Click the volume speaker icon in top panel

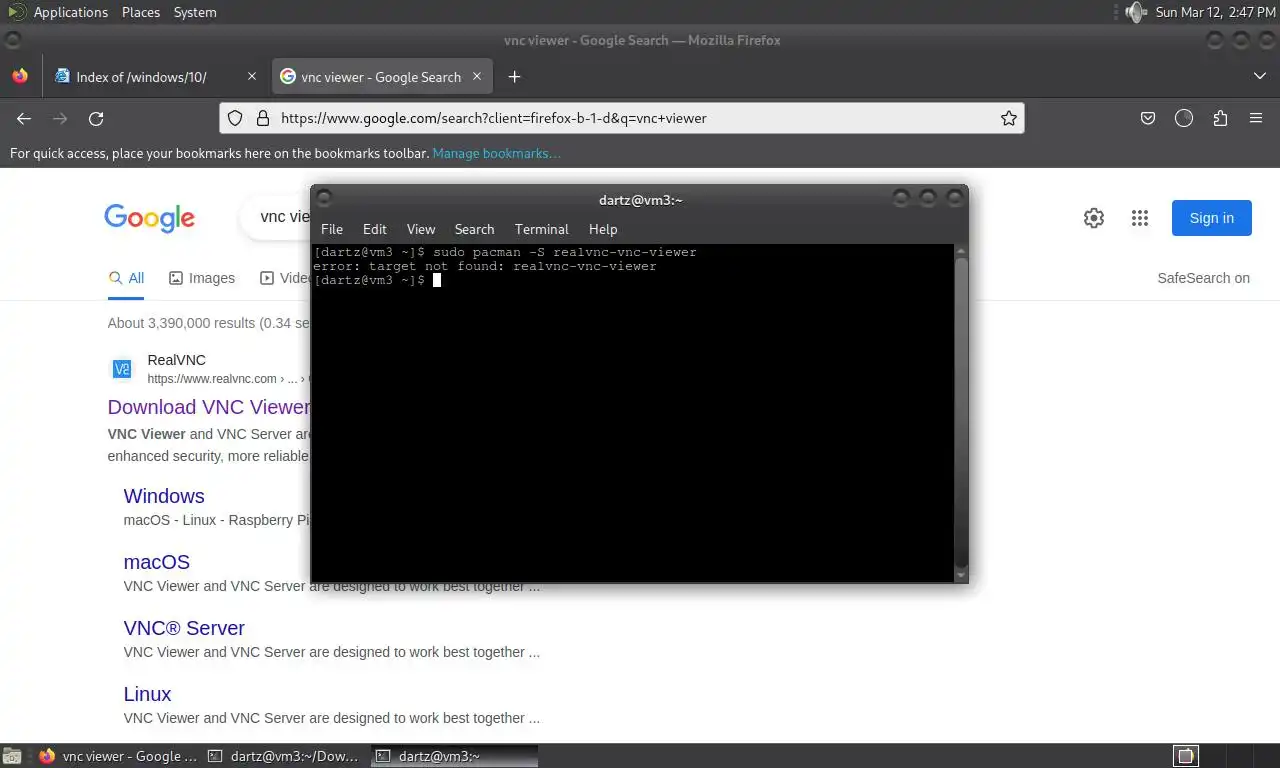(x=1135, y=12)
